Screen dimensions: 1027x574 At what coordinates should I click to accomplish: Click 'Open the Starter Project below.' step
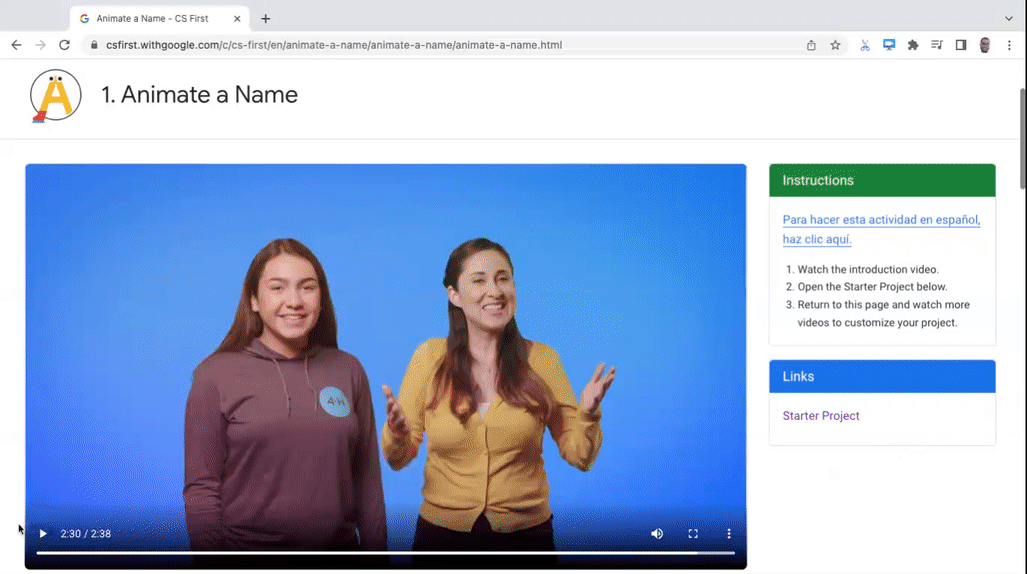click(x=872, y=287)
